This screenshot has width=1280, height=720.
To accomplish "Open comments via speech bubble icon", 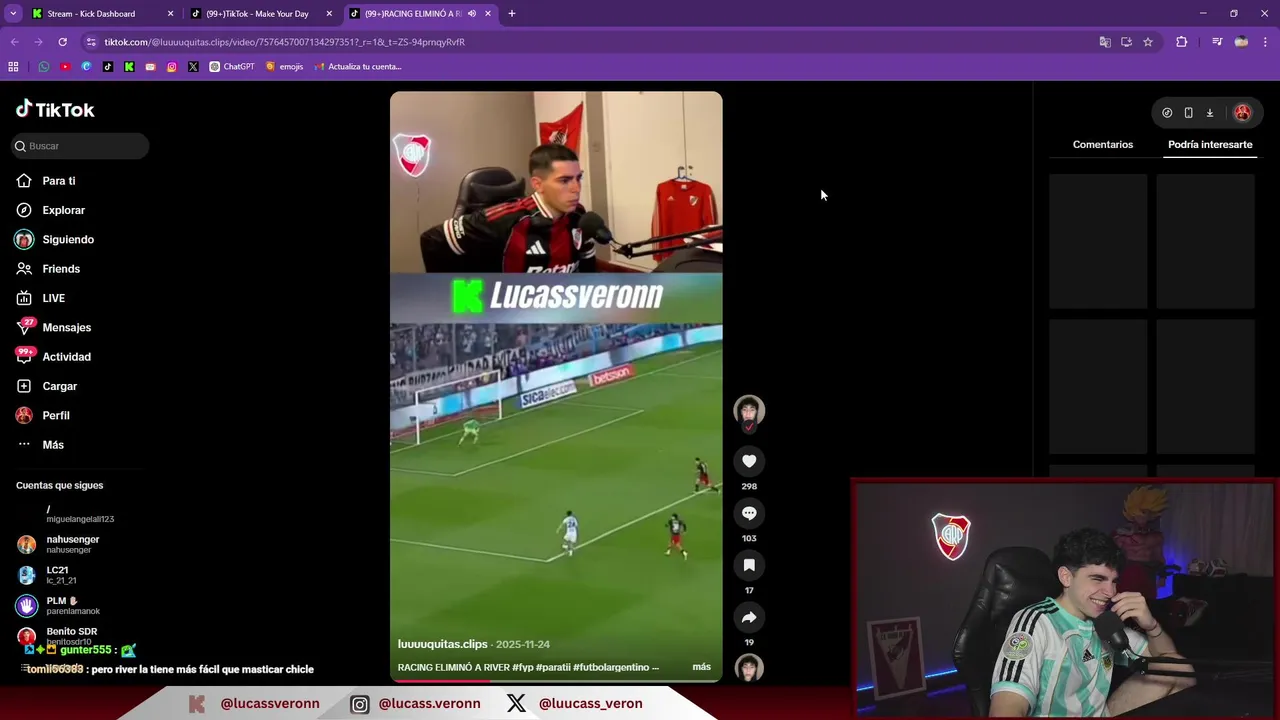I will (x=749, y=513).
